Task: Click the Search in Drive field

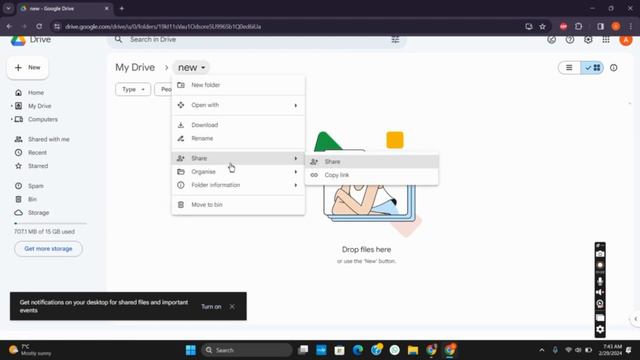Action: pyautogui.click(x=257, y=40)
